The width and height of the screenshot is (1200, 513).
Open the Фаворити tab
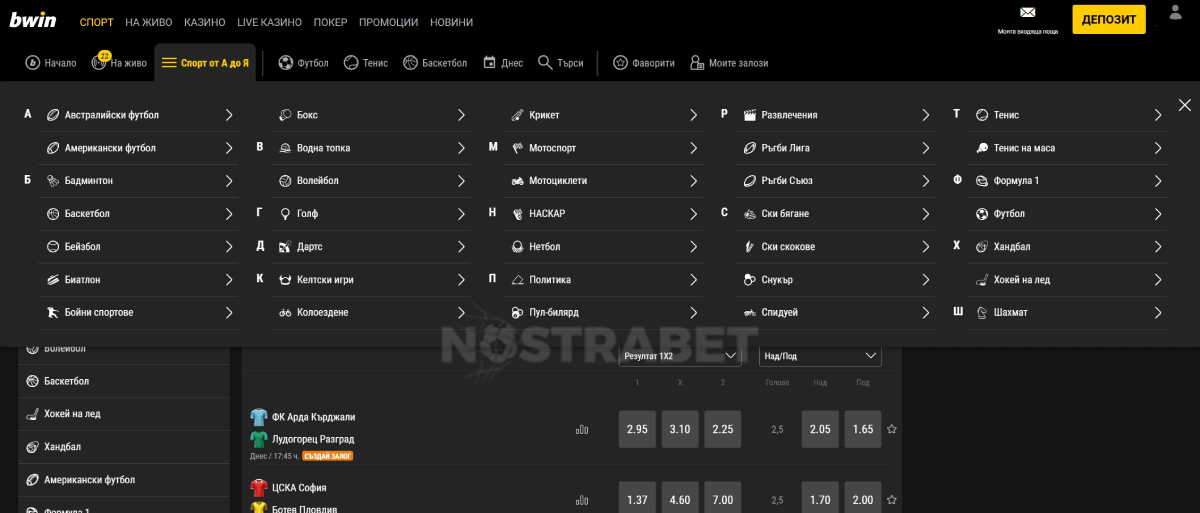tap(644, 63)
